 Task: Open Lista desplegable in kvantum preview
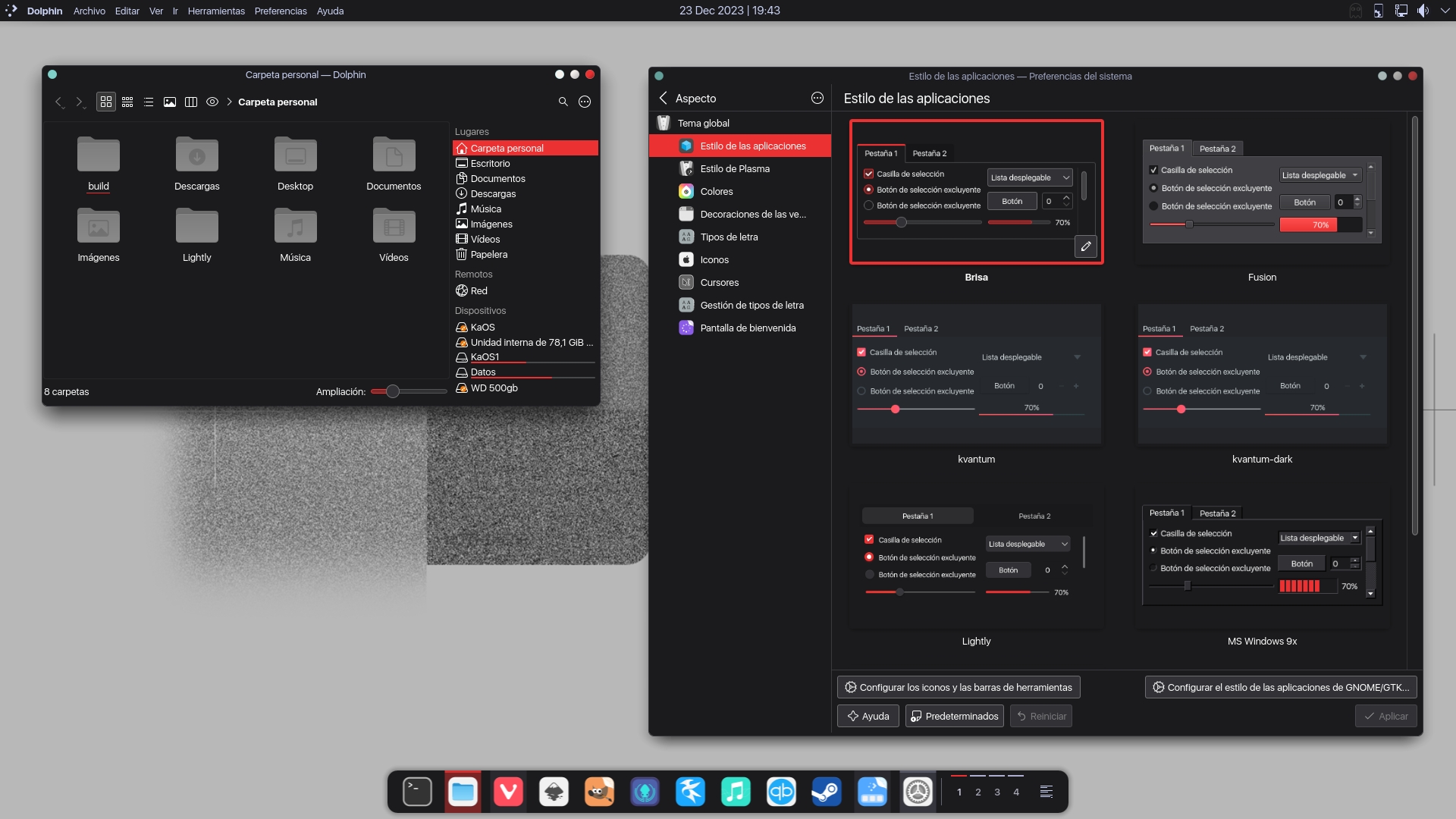click(x=1031, y=357)
